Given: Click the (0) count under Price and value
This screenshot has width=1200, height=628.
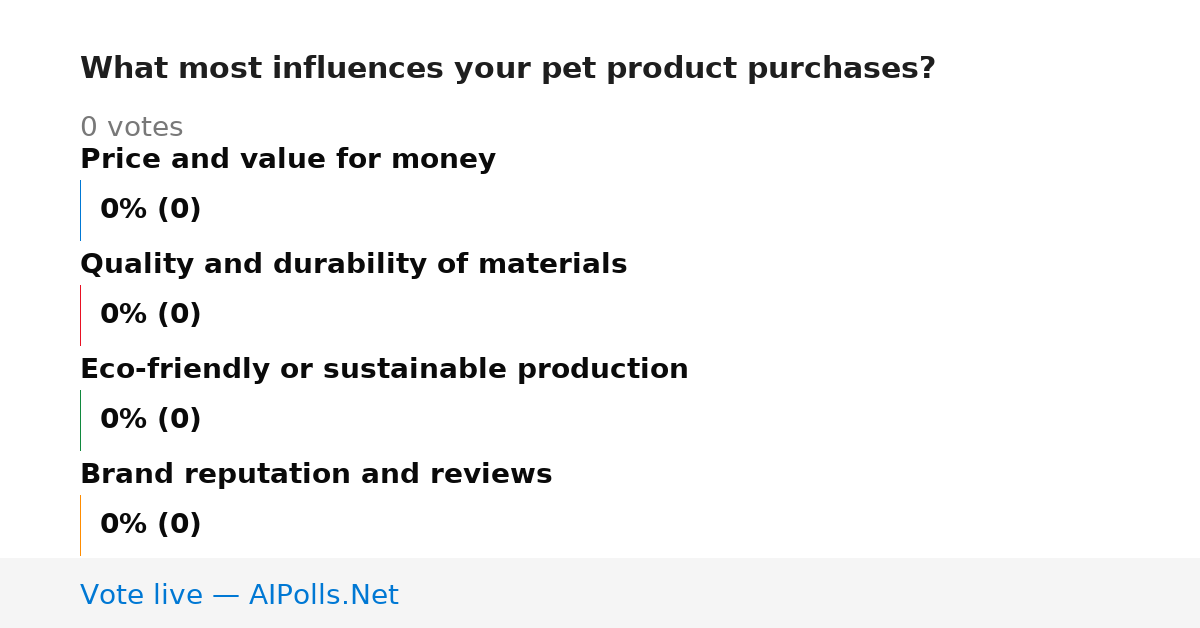Looking at the screenshot, I should pos(179,210).
